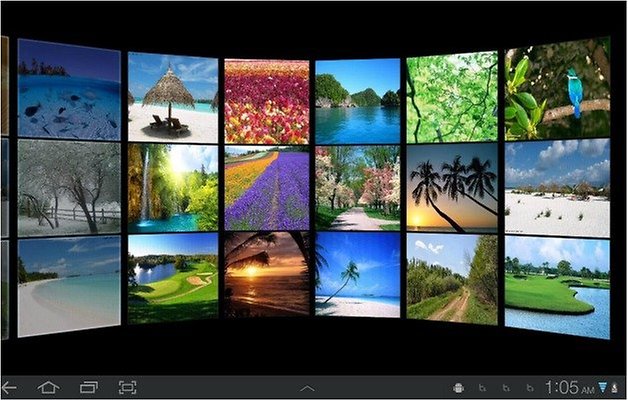Tap USB icon beside the Android icon

tap(483, 388)
